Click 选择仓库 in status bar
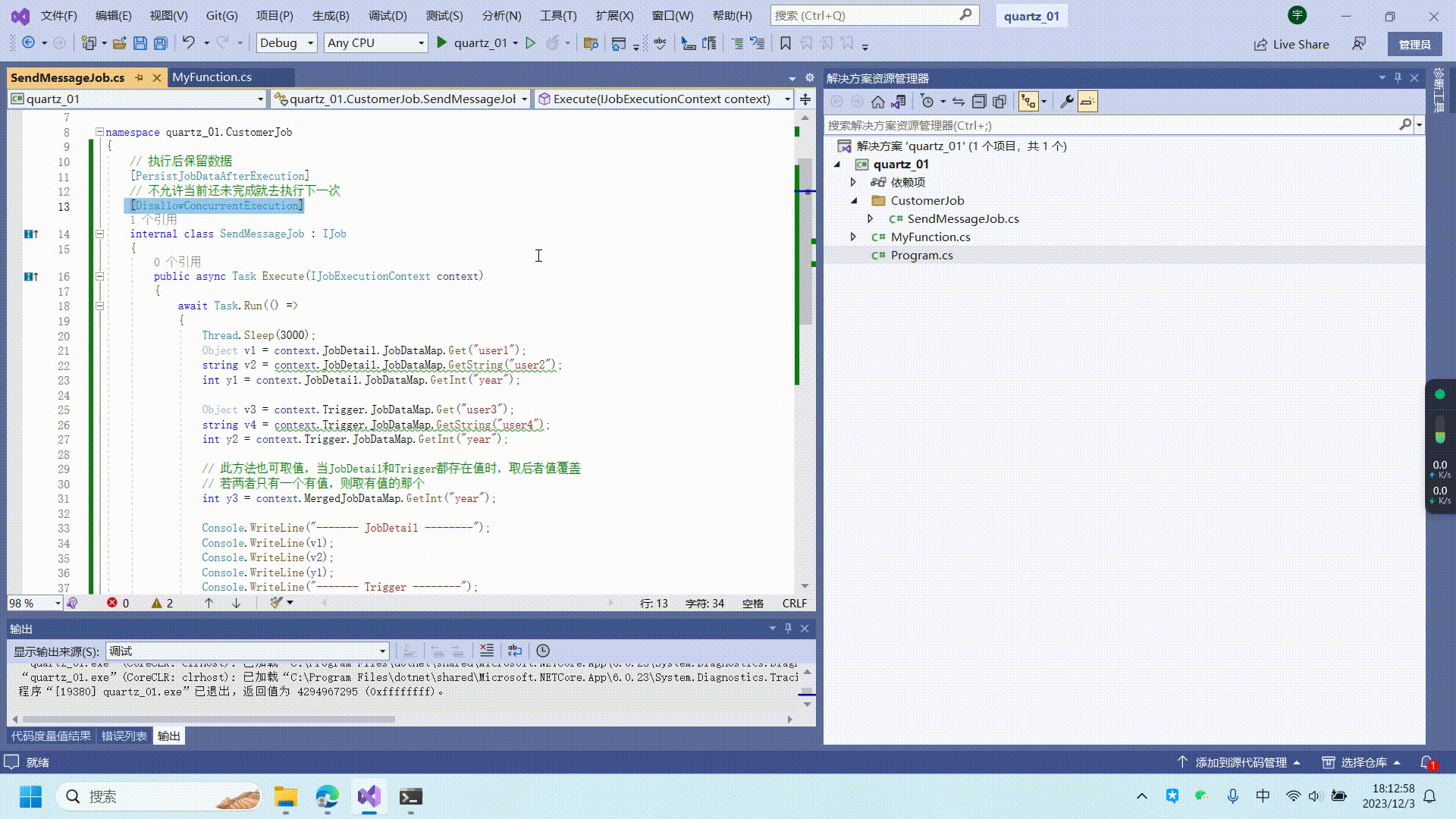 (x=1361, y=762)
